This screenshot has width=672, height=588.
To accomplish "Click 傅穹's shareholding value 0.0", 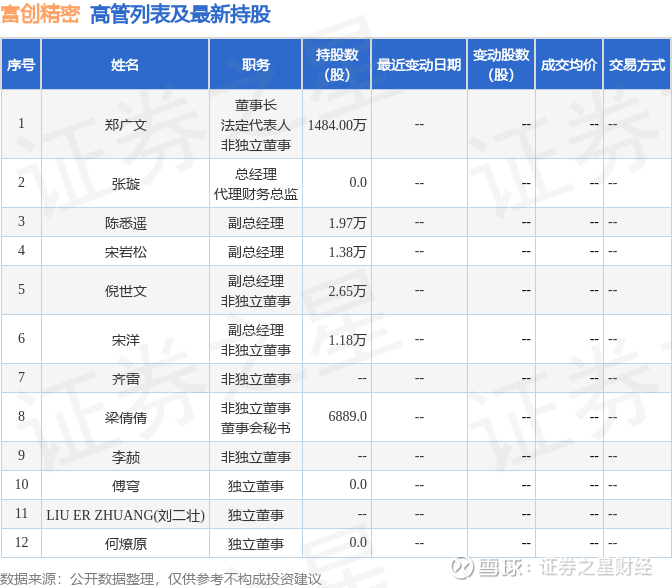I will (358, 484).
